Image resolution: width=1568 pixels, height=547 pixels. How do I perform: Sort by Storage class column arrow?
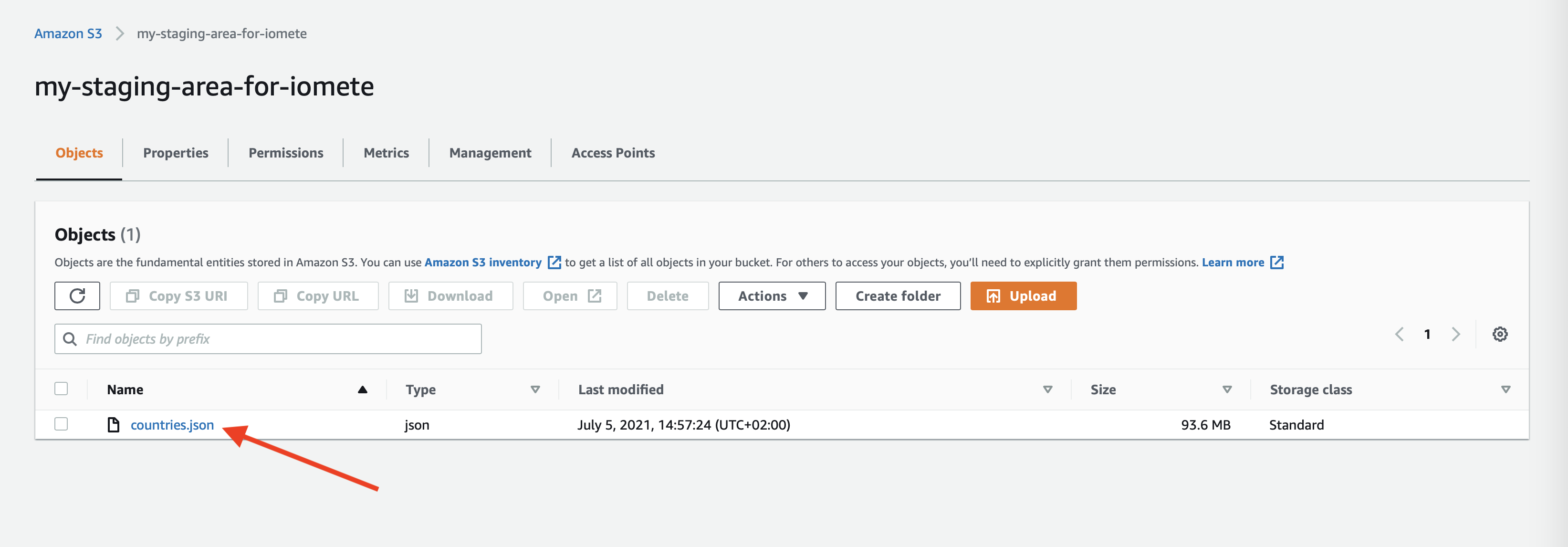(x=1505, y=390)
